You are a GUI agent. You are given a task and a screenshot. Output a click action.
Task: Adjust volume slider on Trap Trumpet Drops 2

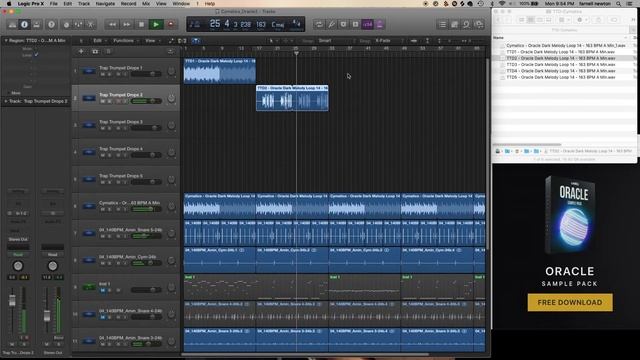pos(146,101)
